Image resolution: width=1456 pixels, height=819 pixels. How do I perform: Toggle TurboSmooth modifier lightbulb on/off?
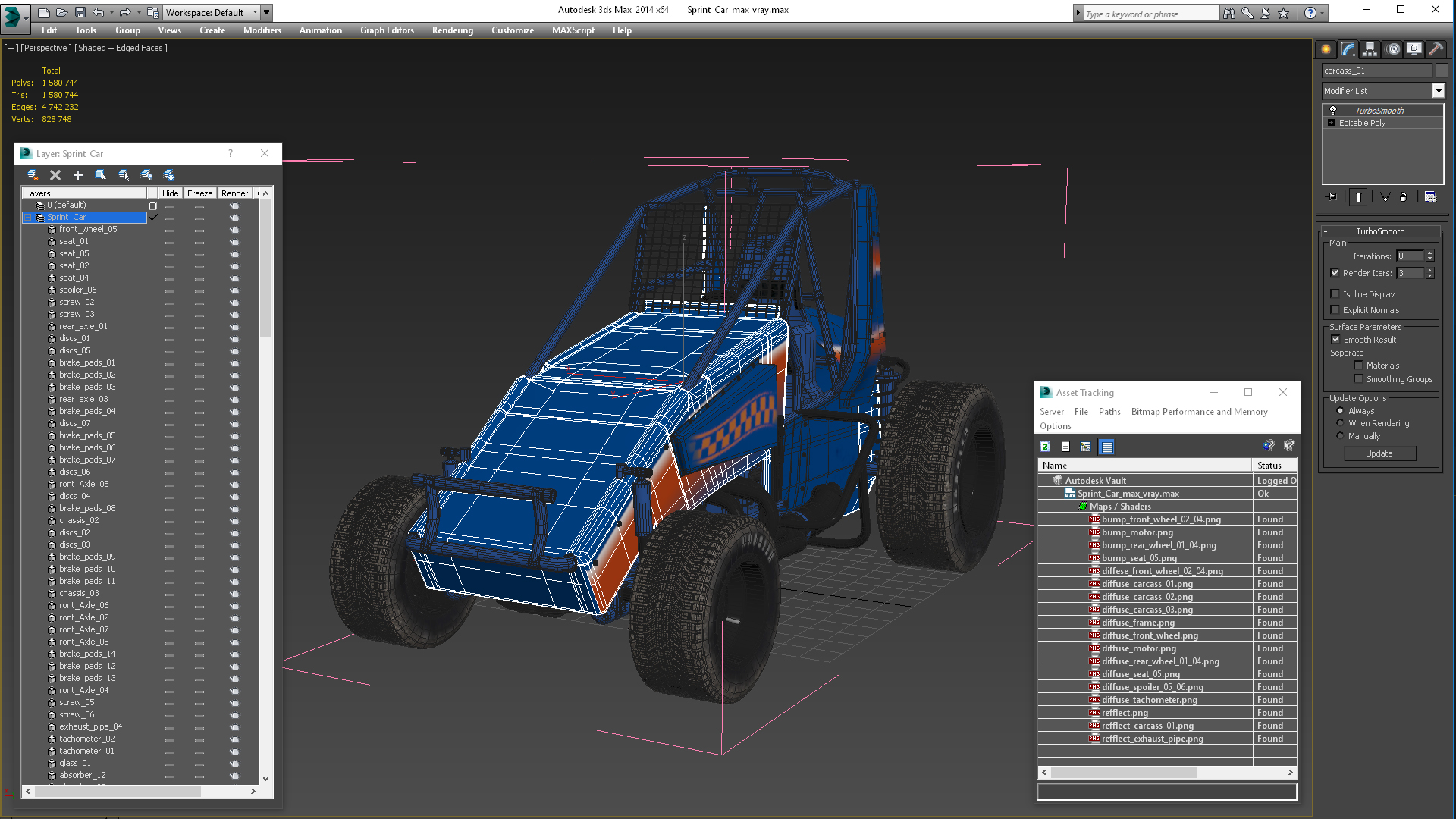coord(1332,111)
